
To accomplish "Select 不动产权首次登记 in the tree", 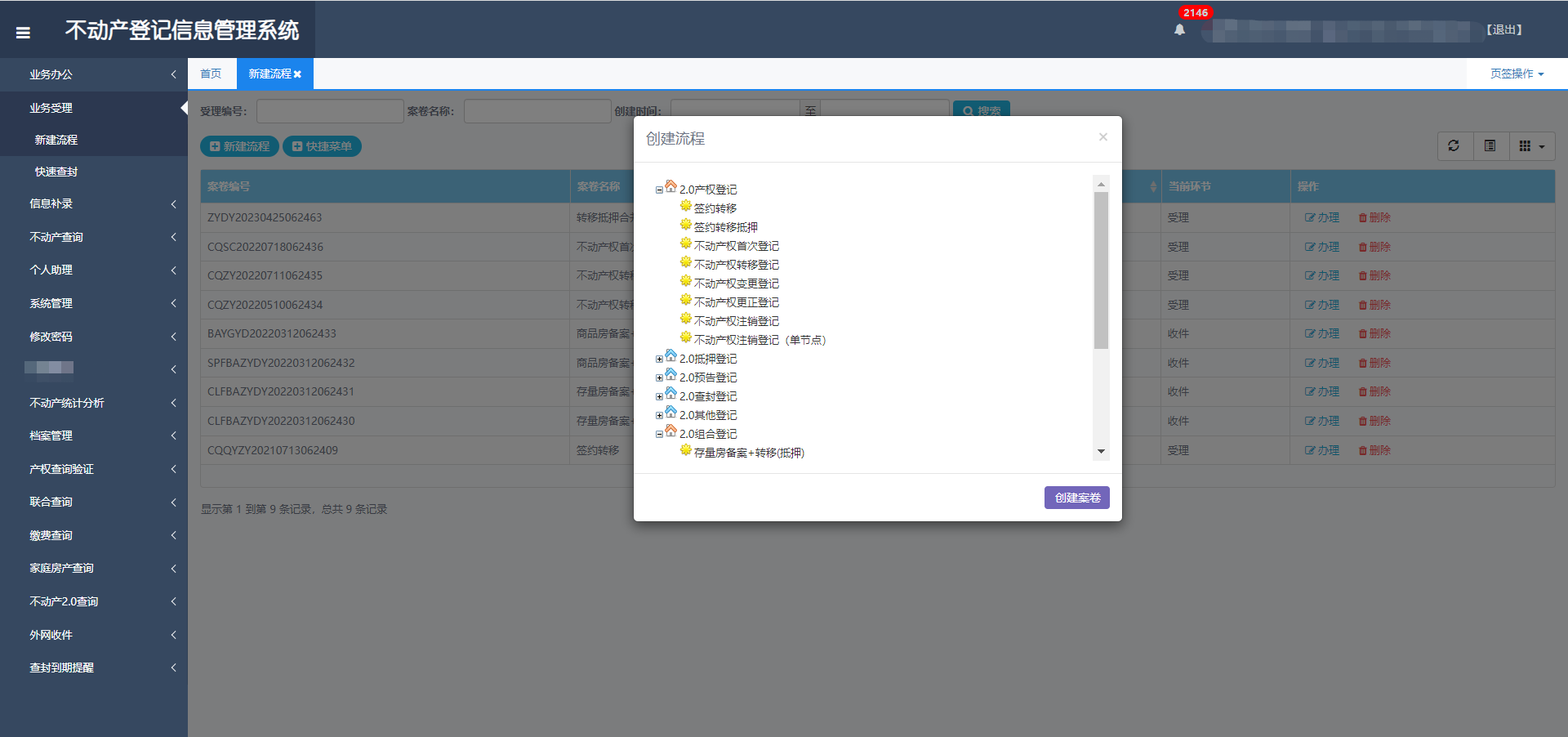I will 736,246.
